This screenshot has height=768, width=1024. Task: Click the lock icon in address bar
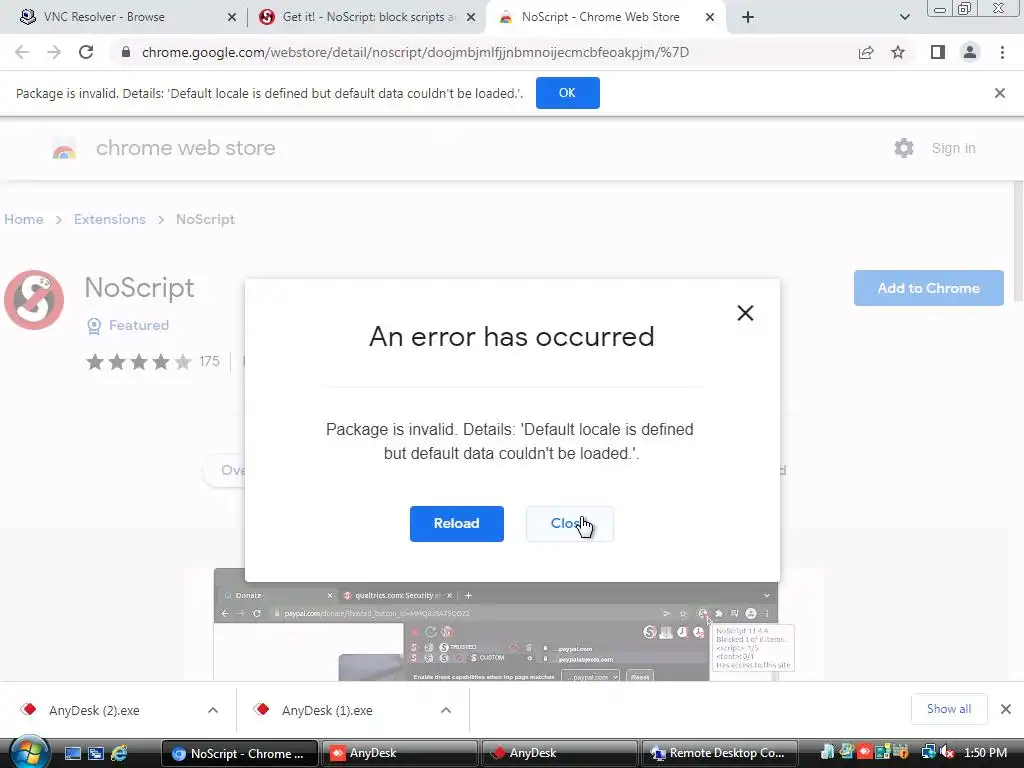(126, 52)
